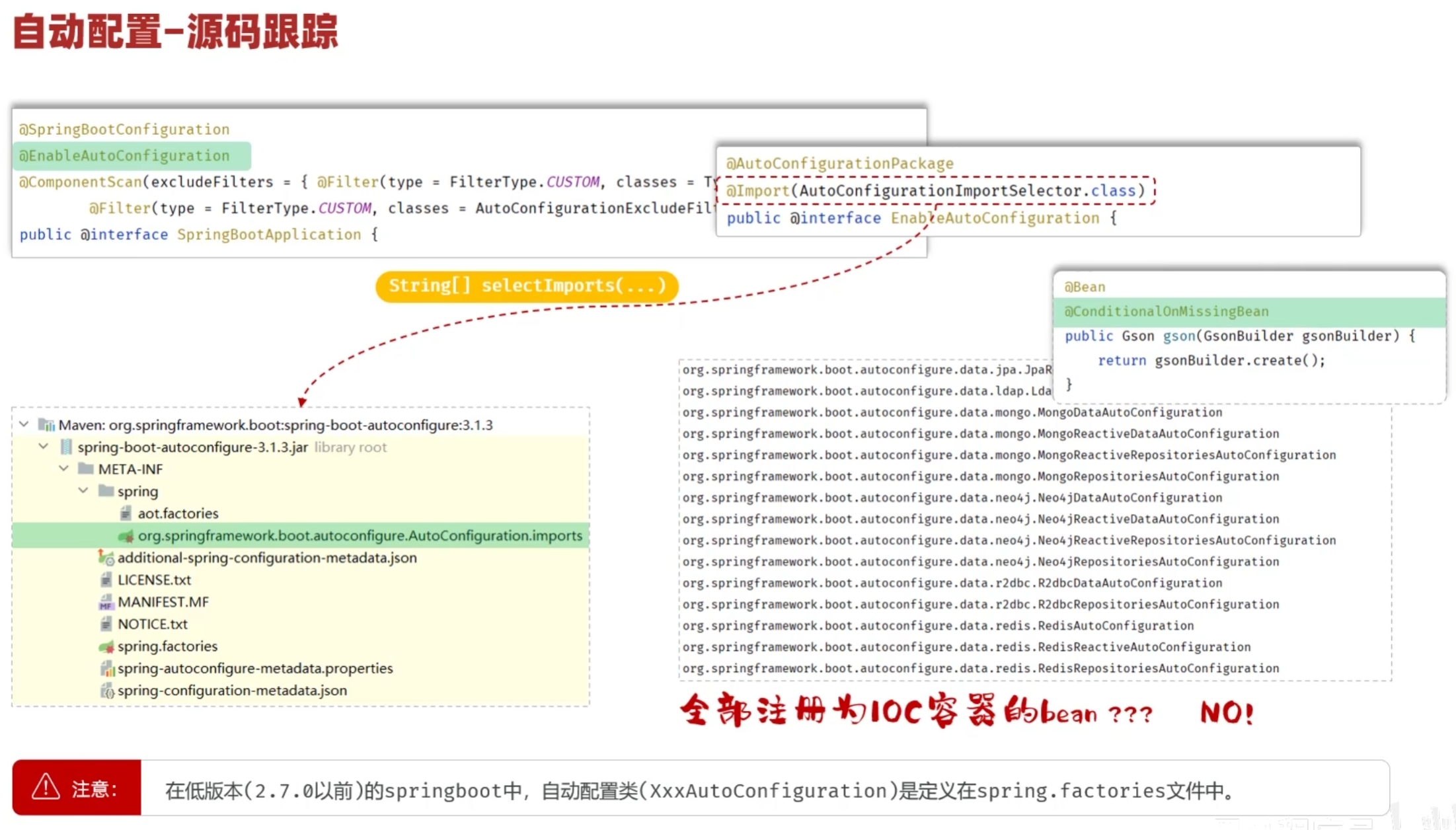Click the yellow selectImports label
The width and height of the screenshot is (1456, 830).
(527, 286)
